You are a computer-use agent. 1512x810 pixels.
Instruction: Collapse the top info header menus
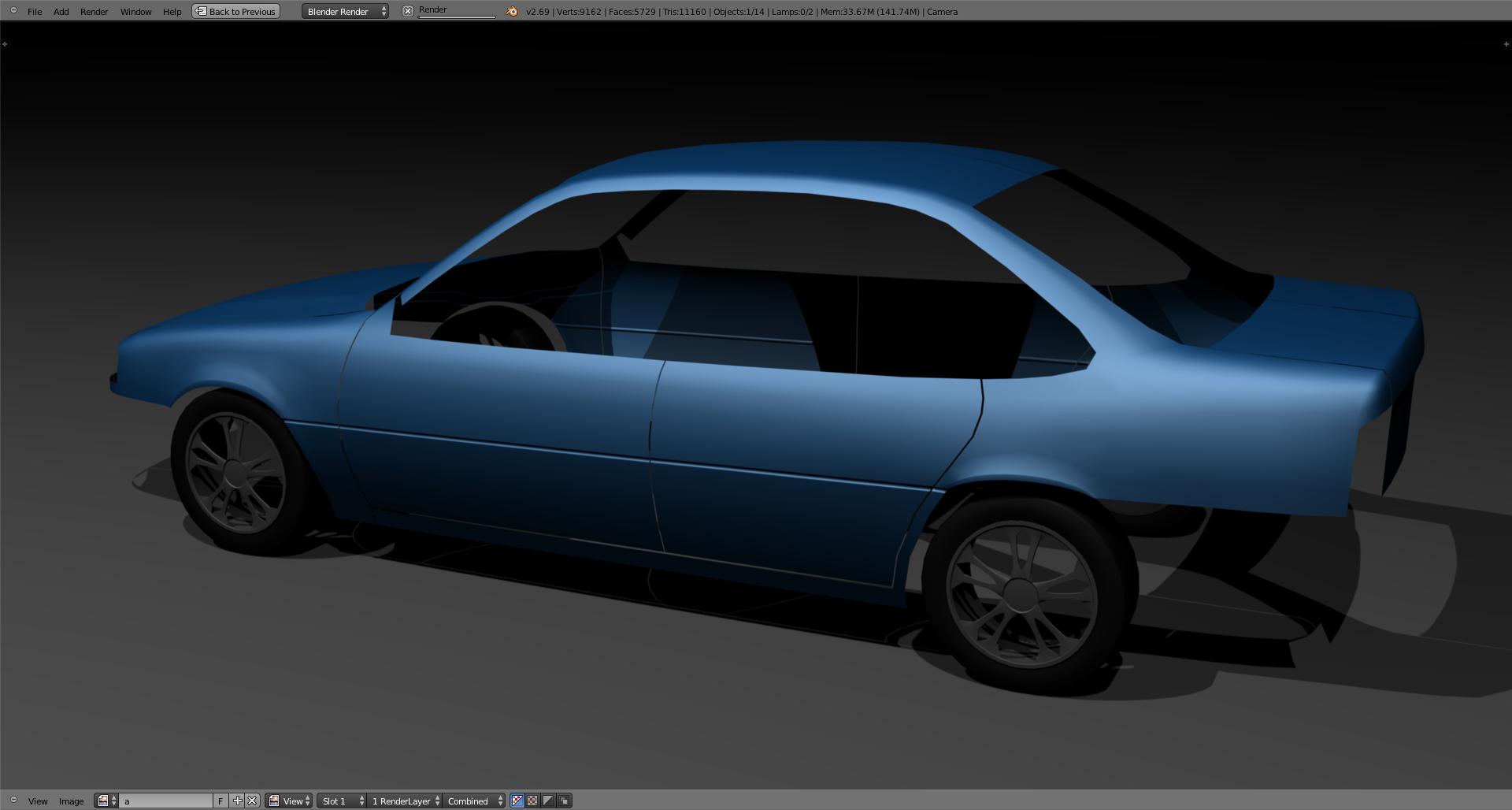pyautogui.click(x=13, y=10)
